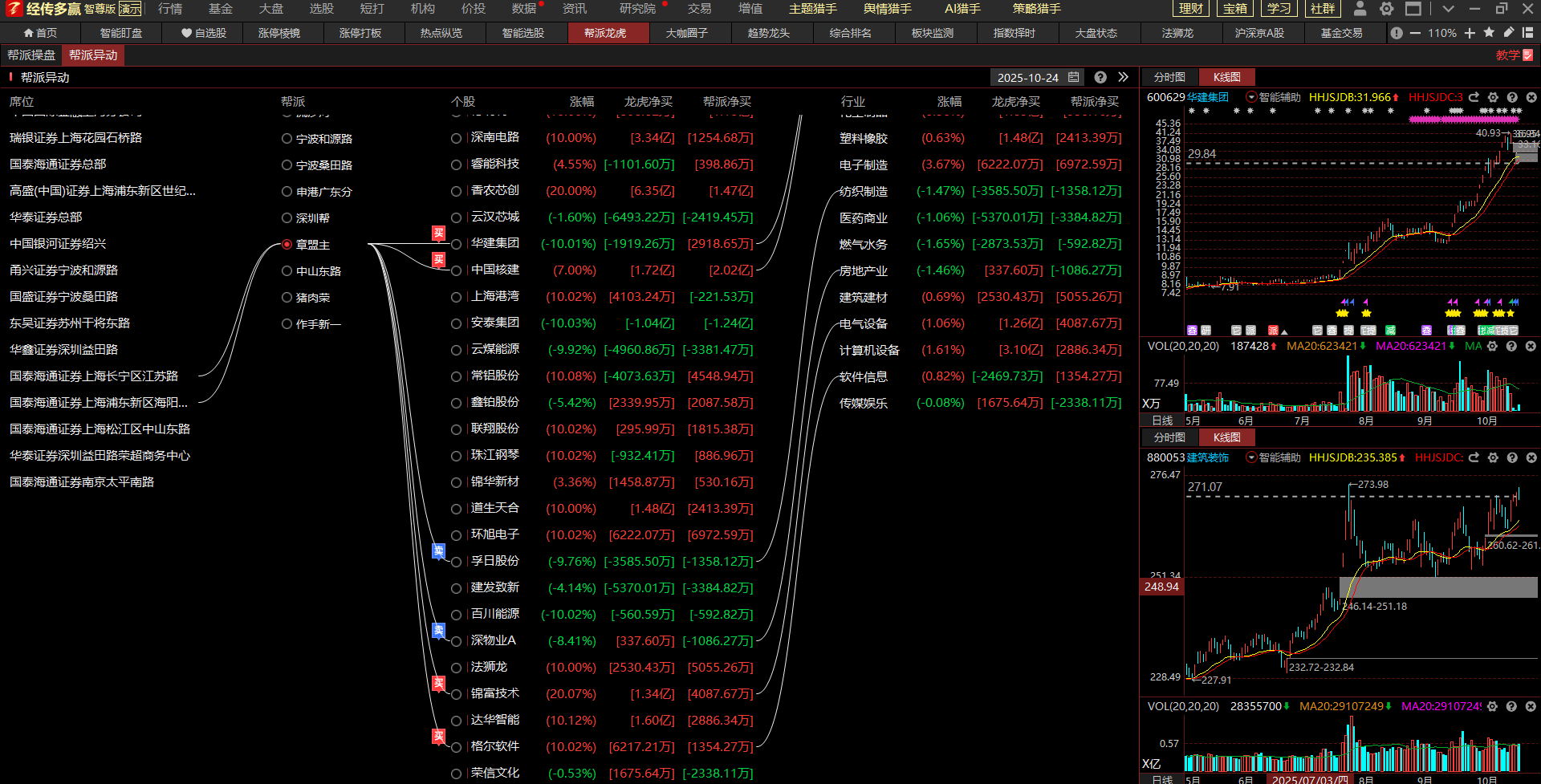Open the red 教学 tutorial link
This screenshot has height=784, width=1541.
pyautogui.click(x=1514, y=55)
